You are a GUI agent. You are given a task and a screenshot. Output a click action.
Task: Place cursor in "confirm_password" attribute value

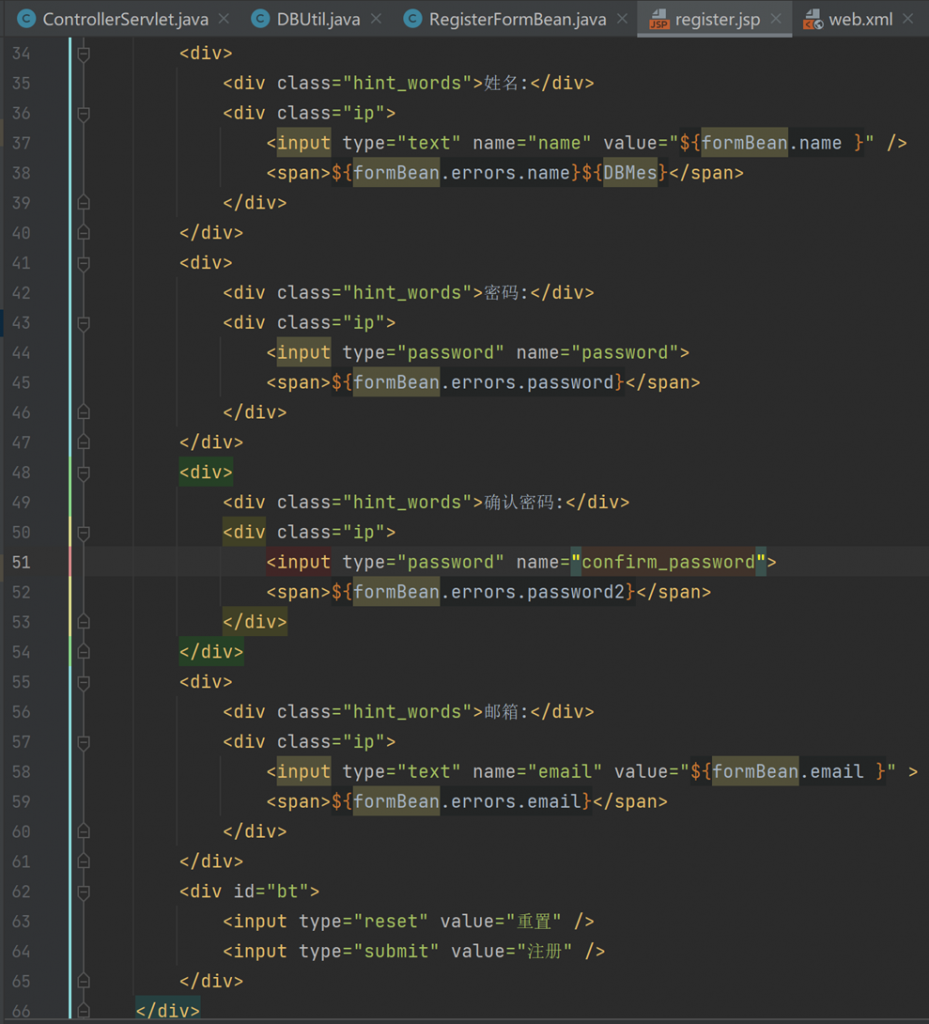click(668, 562)
